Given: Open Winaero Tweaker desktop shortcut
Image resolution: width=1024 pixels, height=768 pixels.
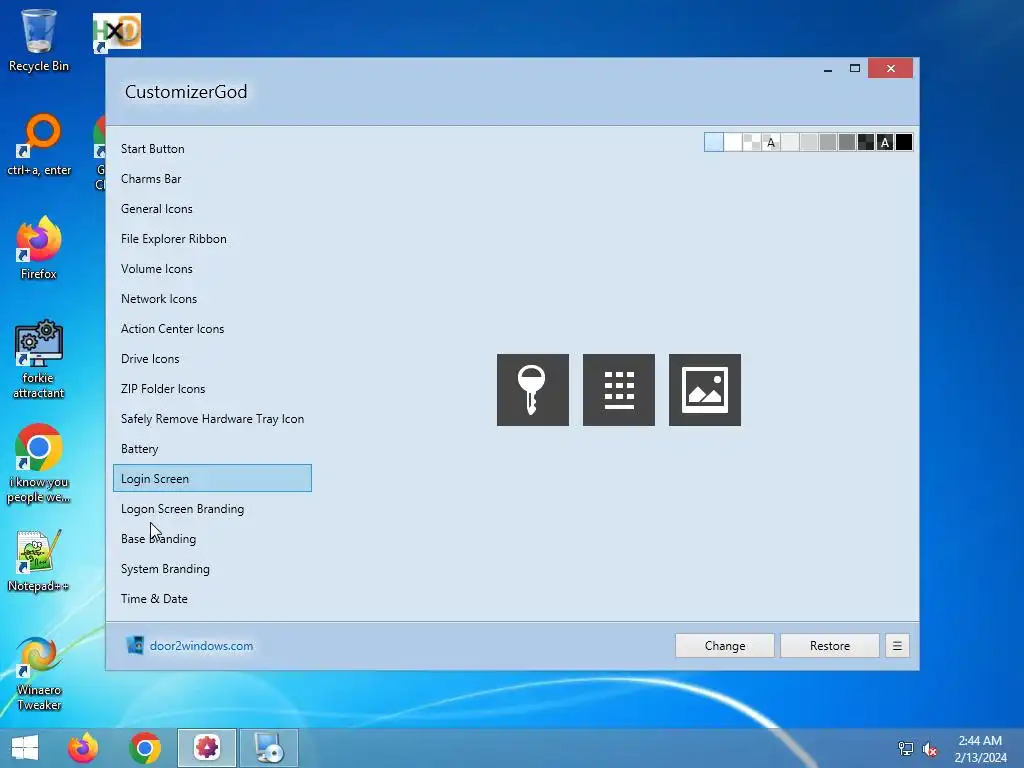Looking at the screenshot, I should (x=39, y=673).
